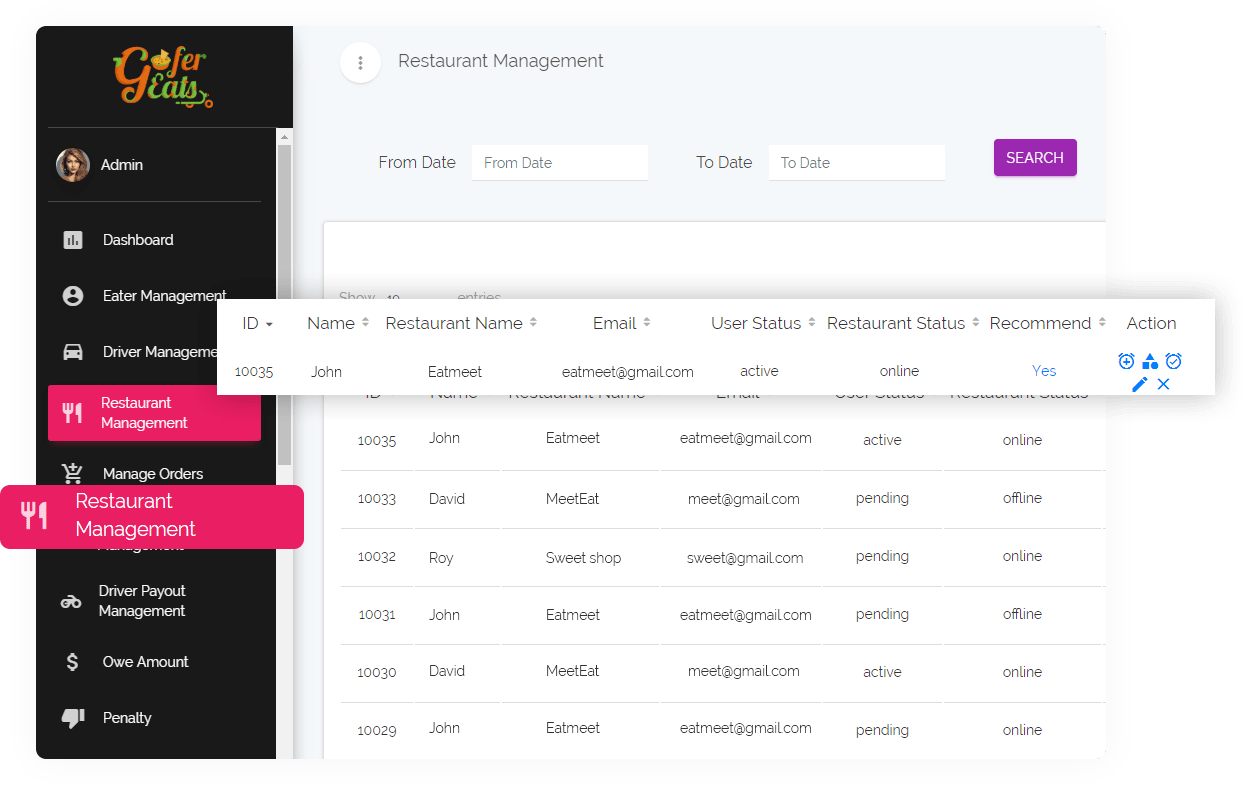This screenshot has width=1243, height=785.
Task: Click the alarm-check icon in Action column
Action: tap(1174, 361)
